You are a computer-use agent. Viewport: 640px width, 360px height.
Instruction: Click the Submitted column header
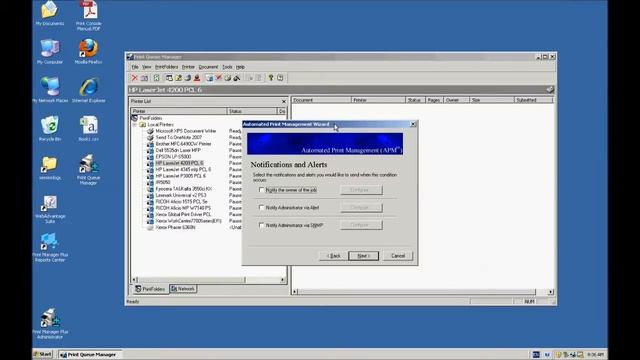(534, 100)
